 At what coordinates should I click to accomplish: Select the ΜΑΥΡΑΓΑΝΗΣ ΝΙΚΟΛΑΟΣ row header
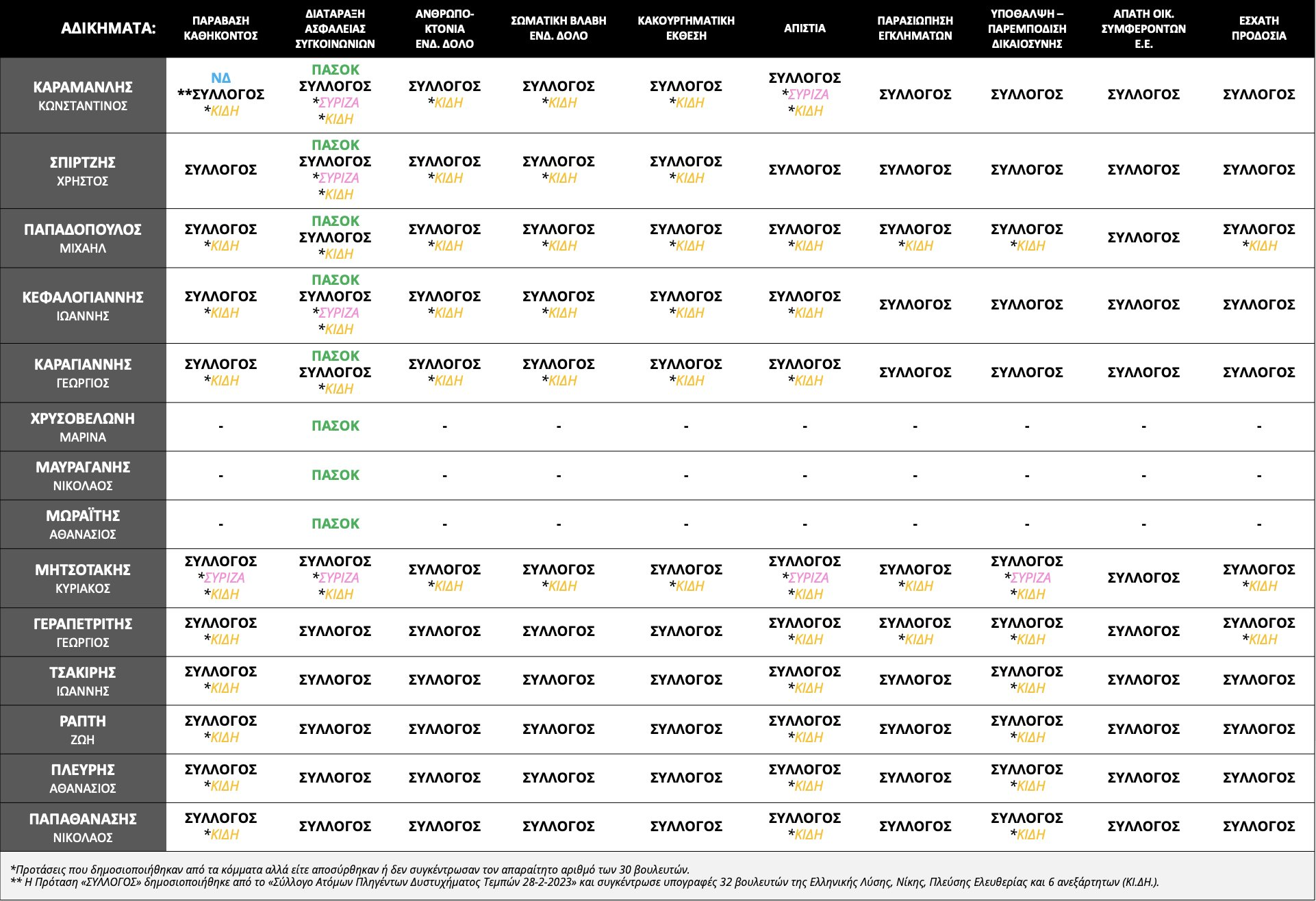pyautogui.click(x=83, y=475)
